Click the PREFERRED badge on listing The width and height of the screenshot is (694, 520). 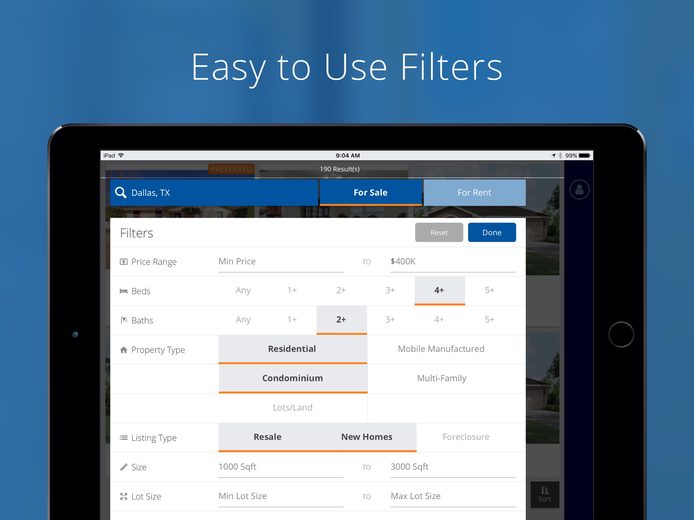(x=231, y=169)
